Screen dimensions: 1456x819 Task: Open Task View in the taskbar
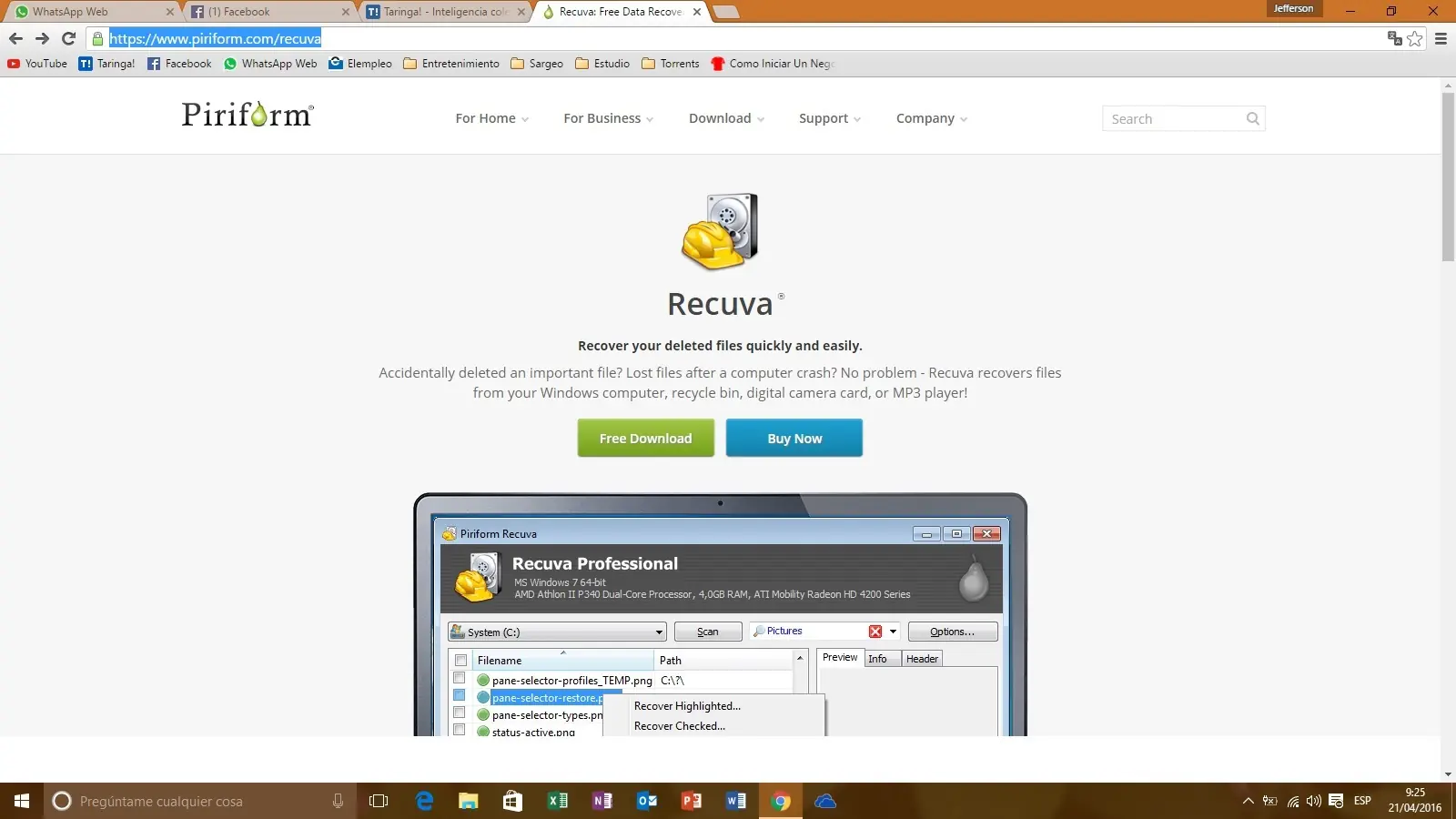coord(379,801)
